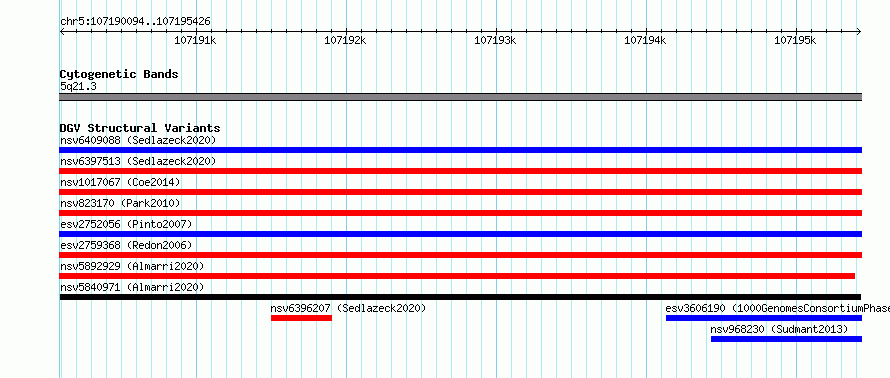Click the gray 5q21.3 cytogenetic band bar
The width and height of the screenshot is (890, 378).
[x=461, y=97]
